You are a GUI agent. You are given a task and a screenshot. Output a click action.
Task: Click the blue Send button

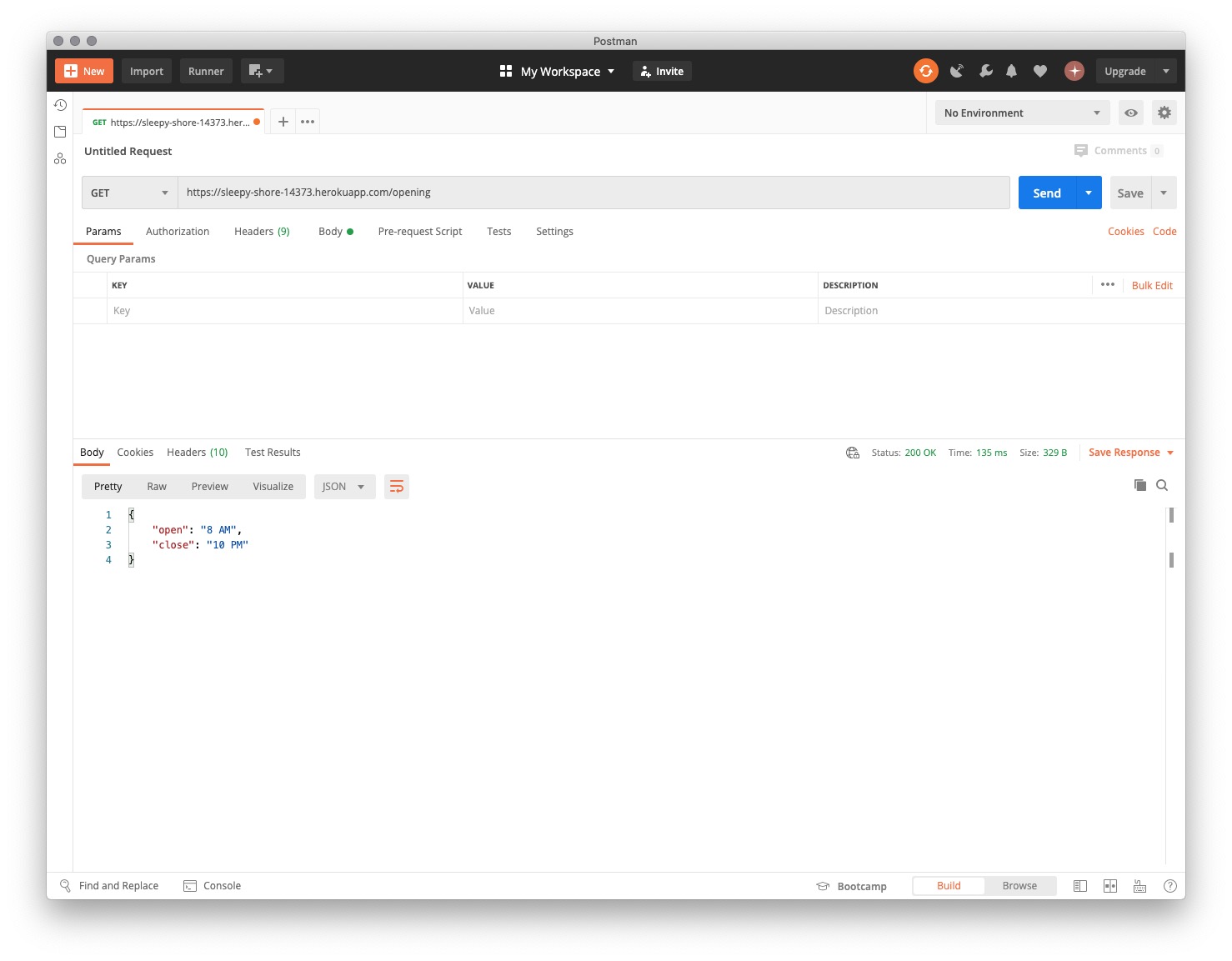(1047, 193)
